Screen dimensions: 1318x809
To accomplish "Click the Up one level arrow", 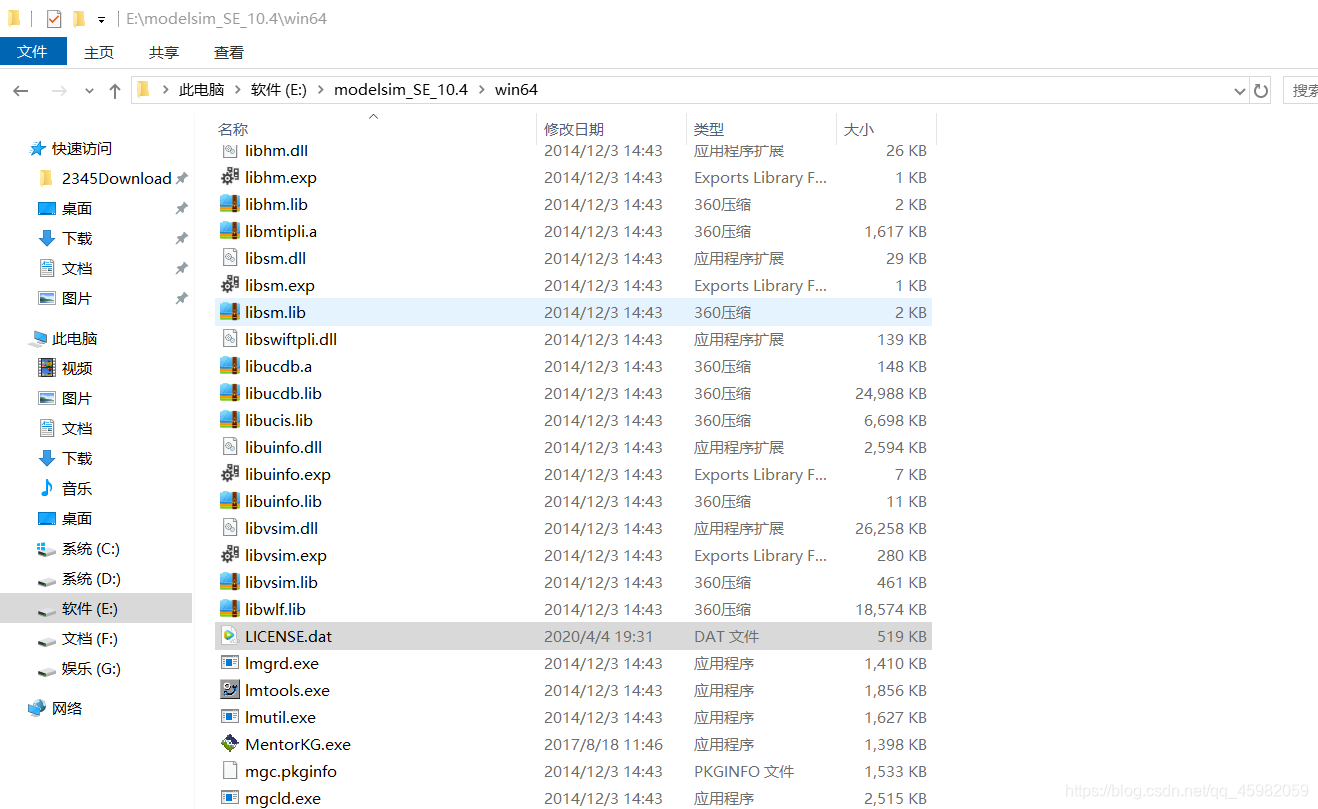I will pyautogui.click(x=115, y=91).
